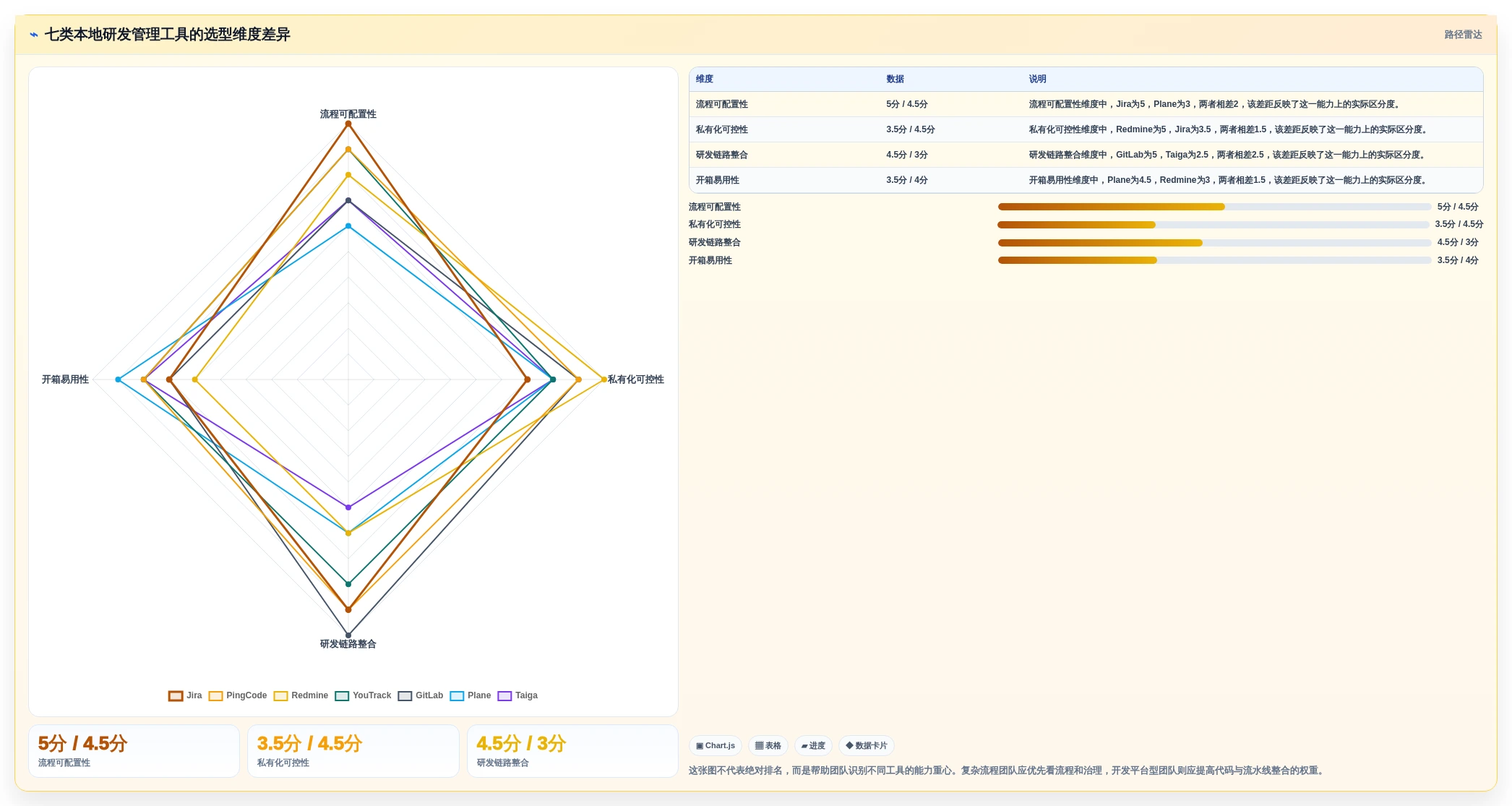Toggle the GitLab legend swatch
This screenshot has width=1512, height=806.
click(405, 695)
